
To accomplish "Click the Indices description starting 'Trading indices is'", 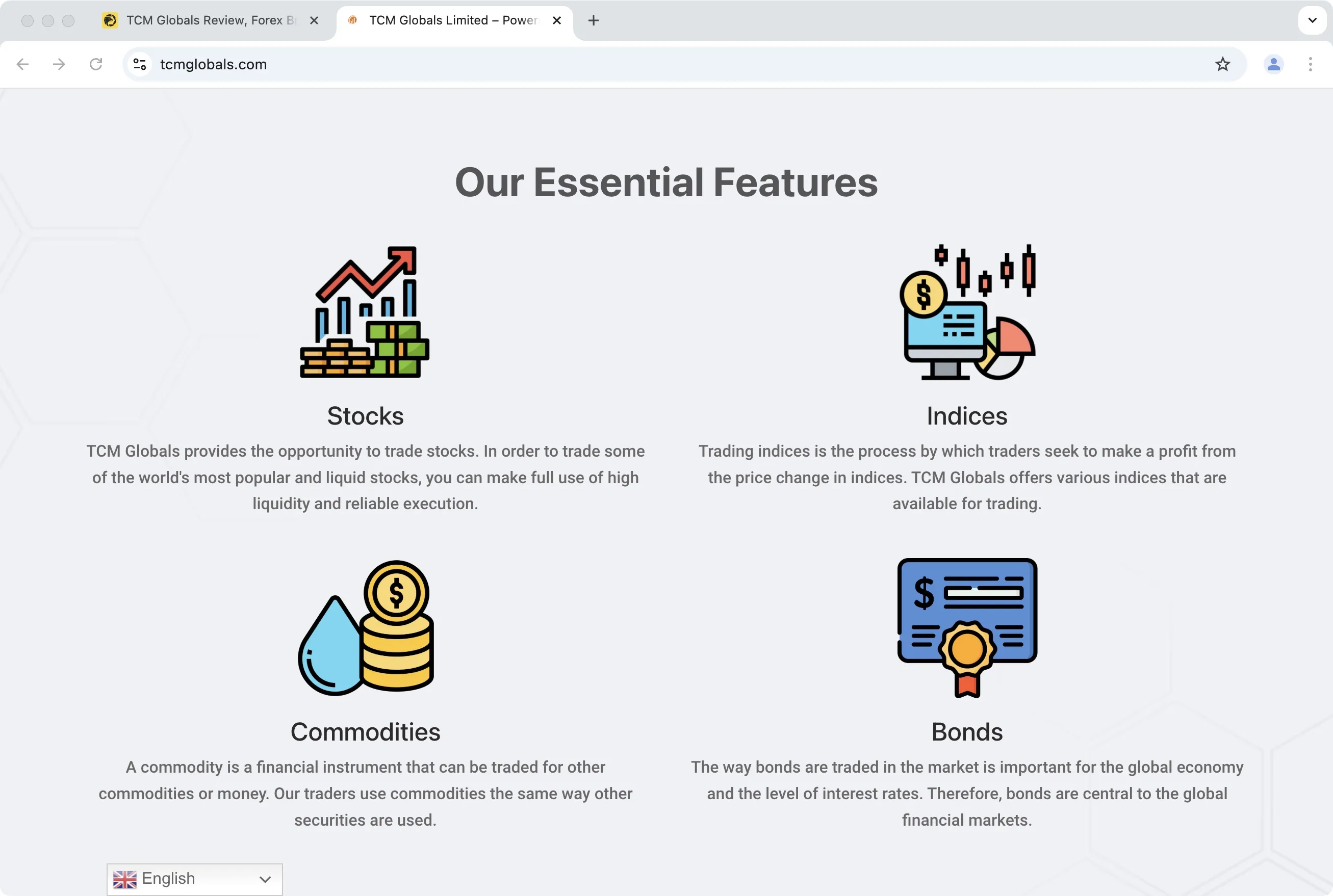I will pos(967,478).
